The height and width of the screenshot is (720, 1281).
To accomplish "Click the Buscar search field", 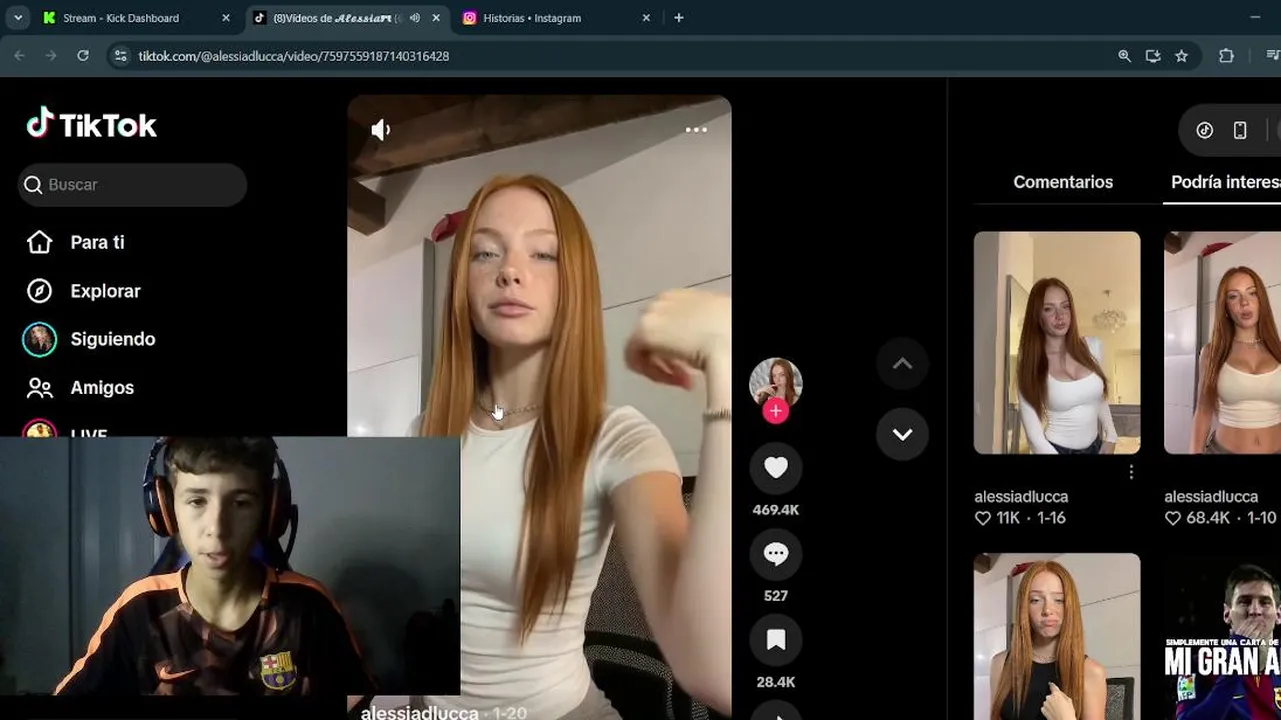I will click(132, 185).
